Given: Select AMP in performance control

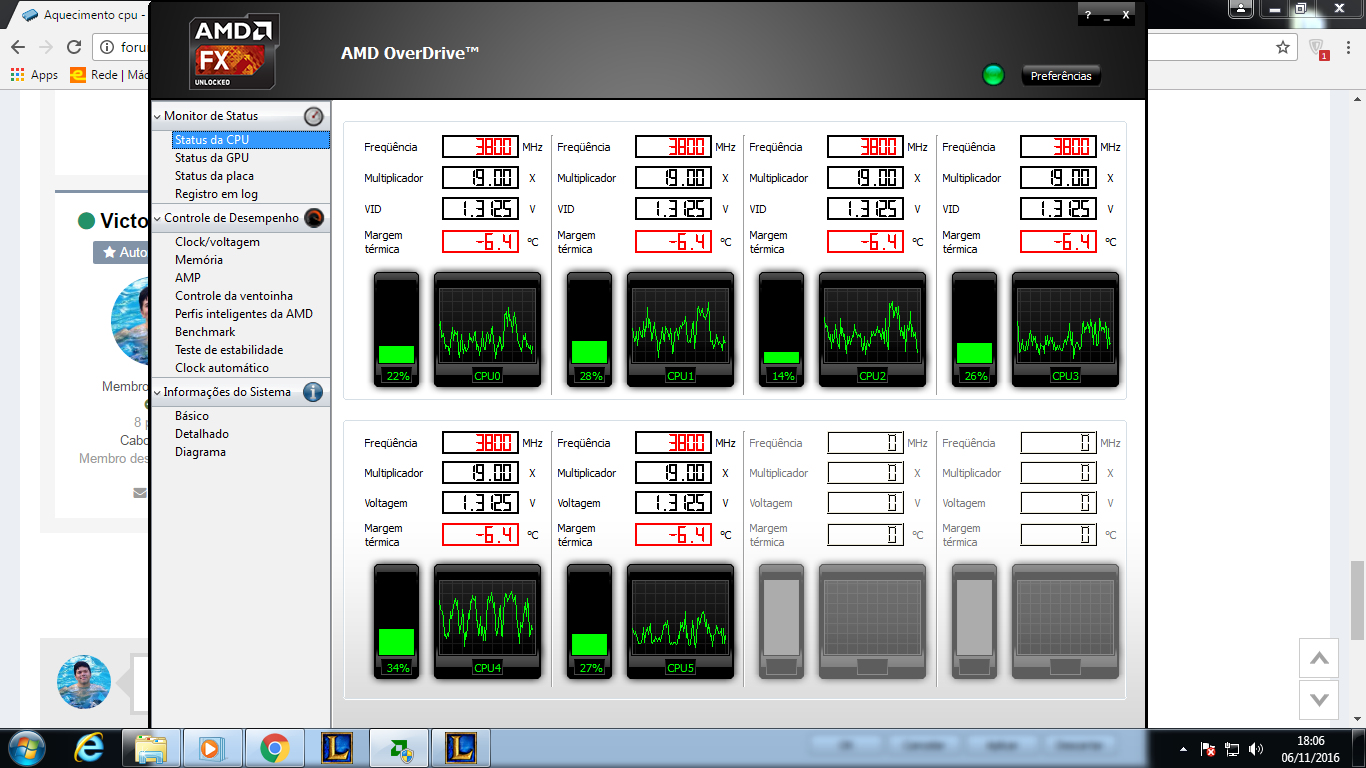Looking at the screenshot, I should [188, 278].
